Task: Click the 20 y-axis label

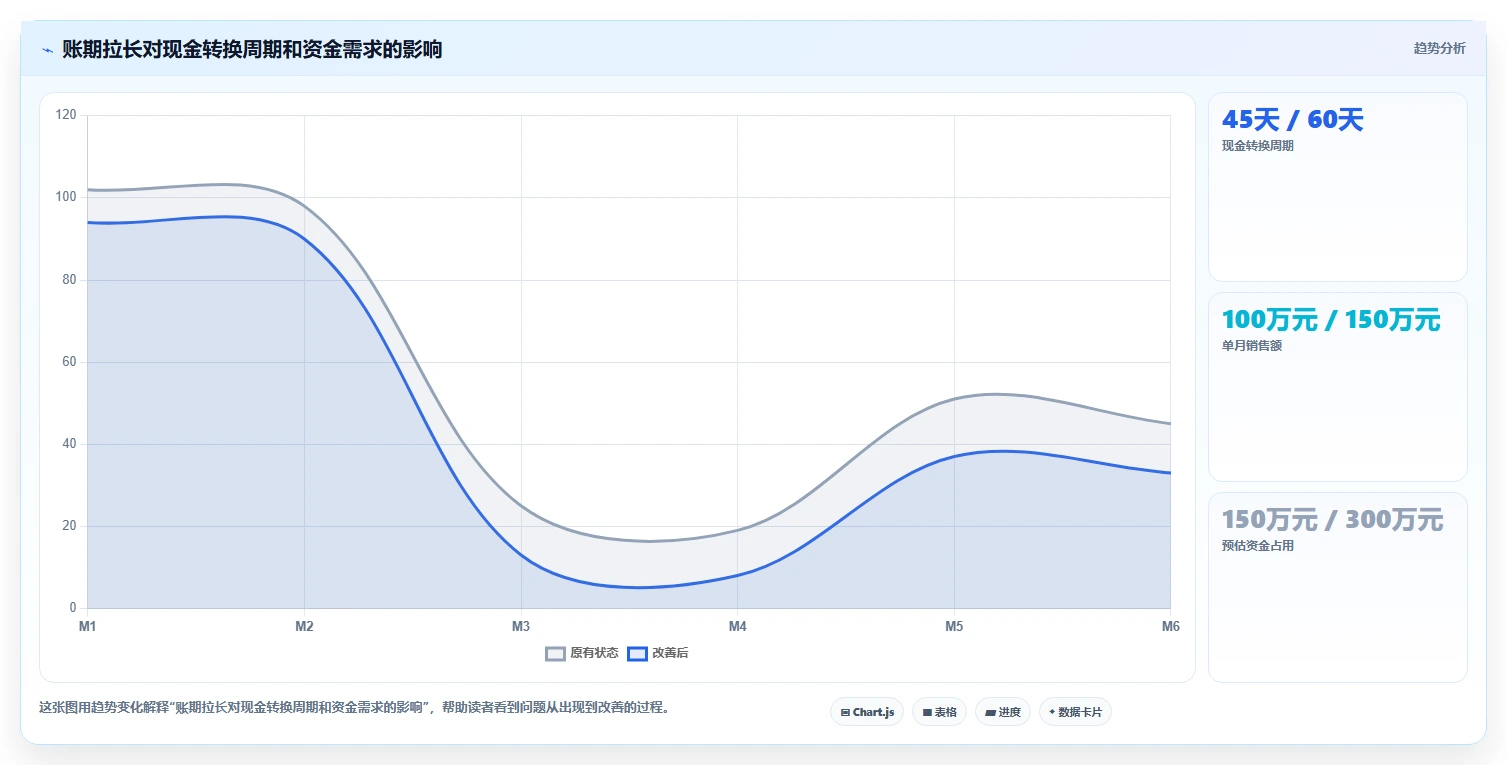Action: (x=69, y=526)
